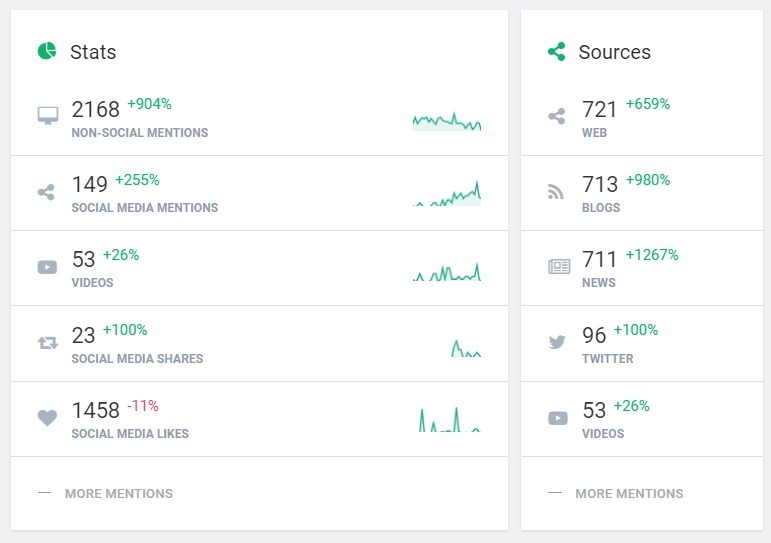Click the monitor icon for non-social mentions
Screen dimensions: 771x543
pyautogui.click(x=47, y=116)
